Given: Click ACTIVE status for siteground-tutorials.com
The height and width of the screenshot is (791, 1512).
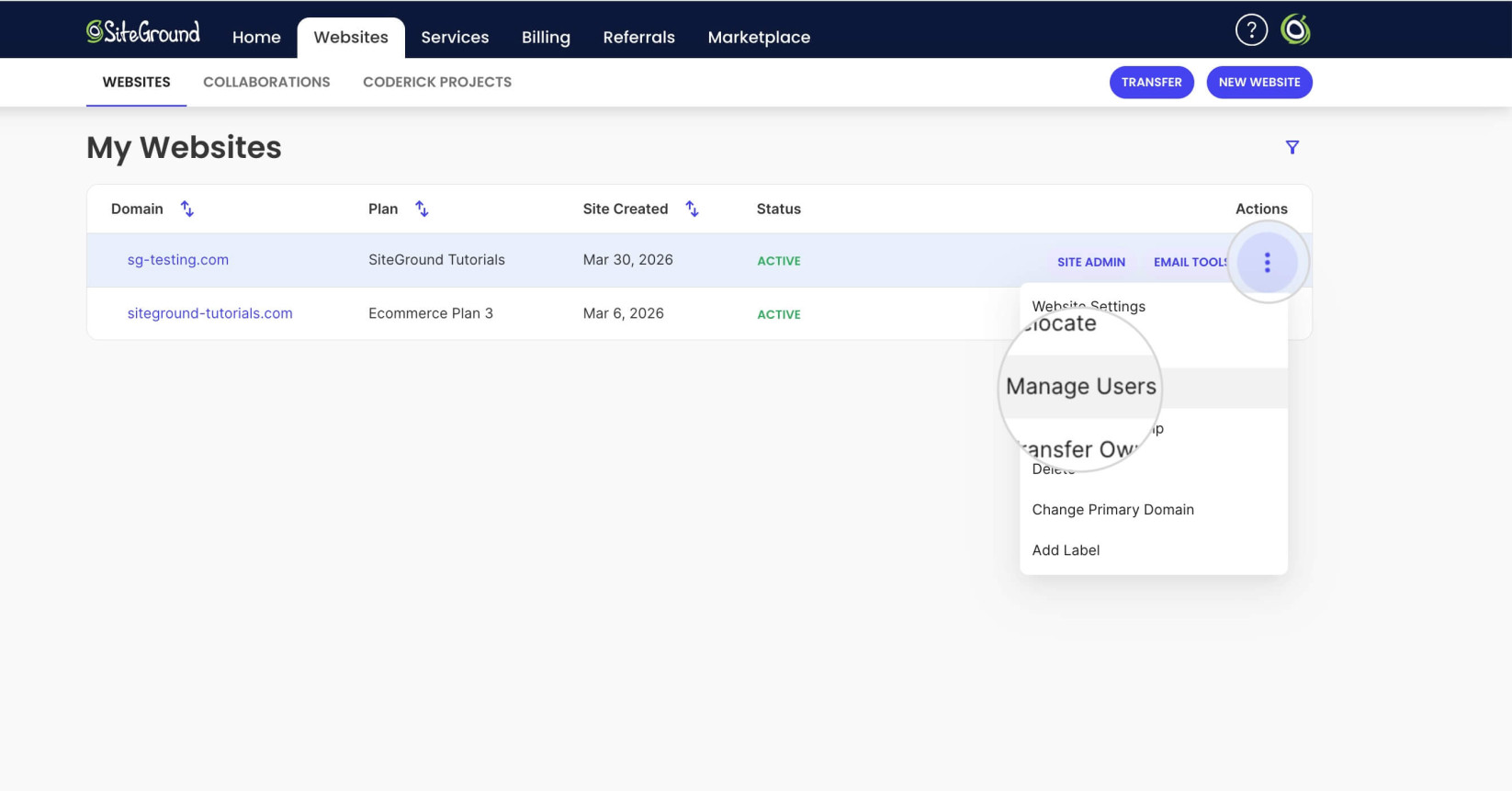Looking at the screenshot, I should tap(778, 314).
